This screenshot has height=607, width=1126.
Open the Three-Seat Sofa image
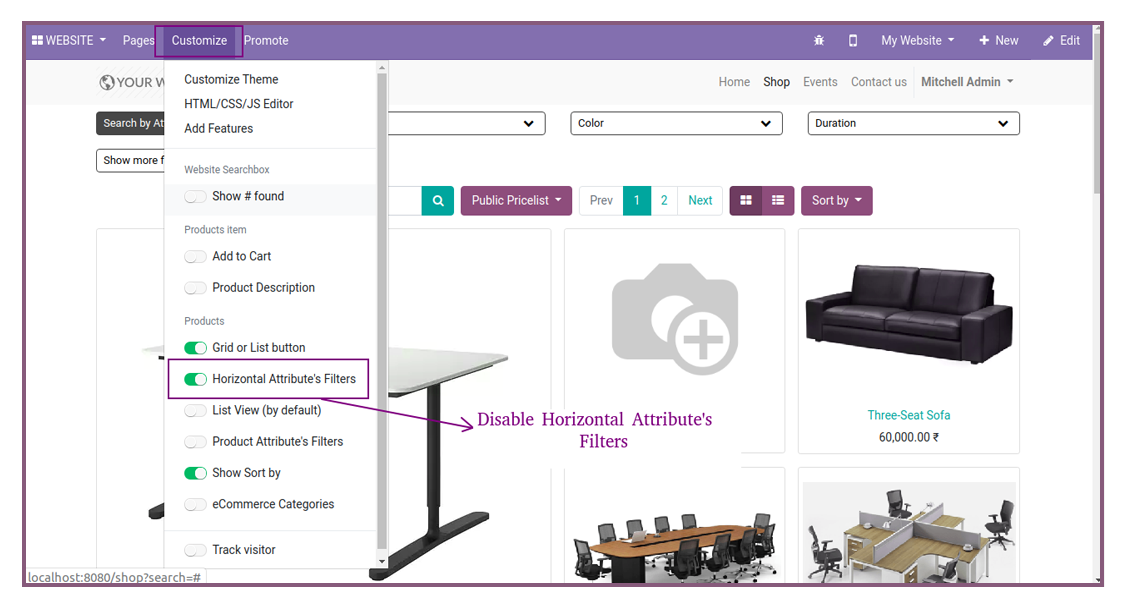point(908,314)
